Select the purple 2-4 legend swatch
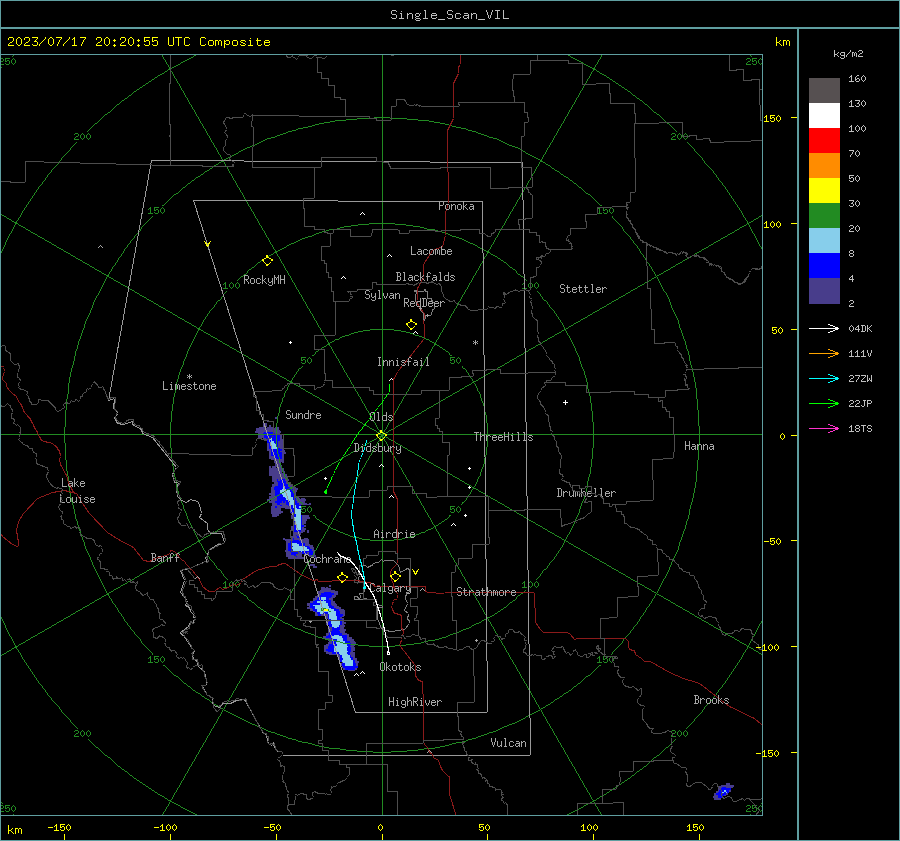900x841 pixels. [824, 290]
